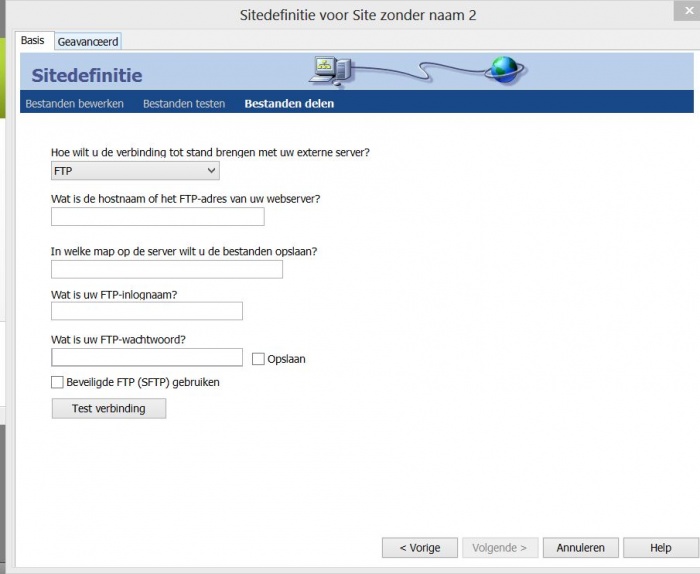The width and height of the screenshot is (700, 574).
Task: Go to Bestanden testen step
Action: (x=184, y=104)
